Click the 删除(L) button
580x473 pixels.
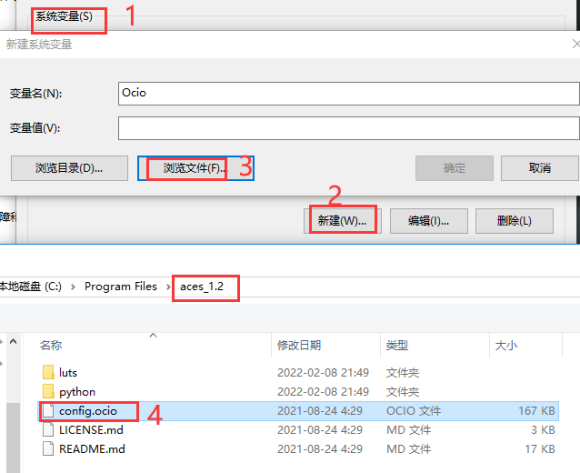(515, 221)
